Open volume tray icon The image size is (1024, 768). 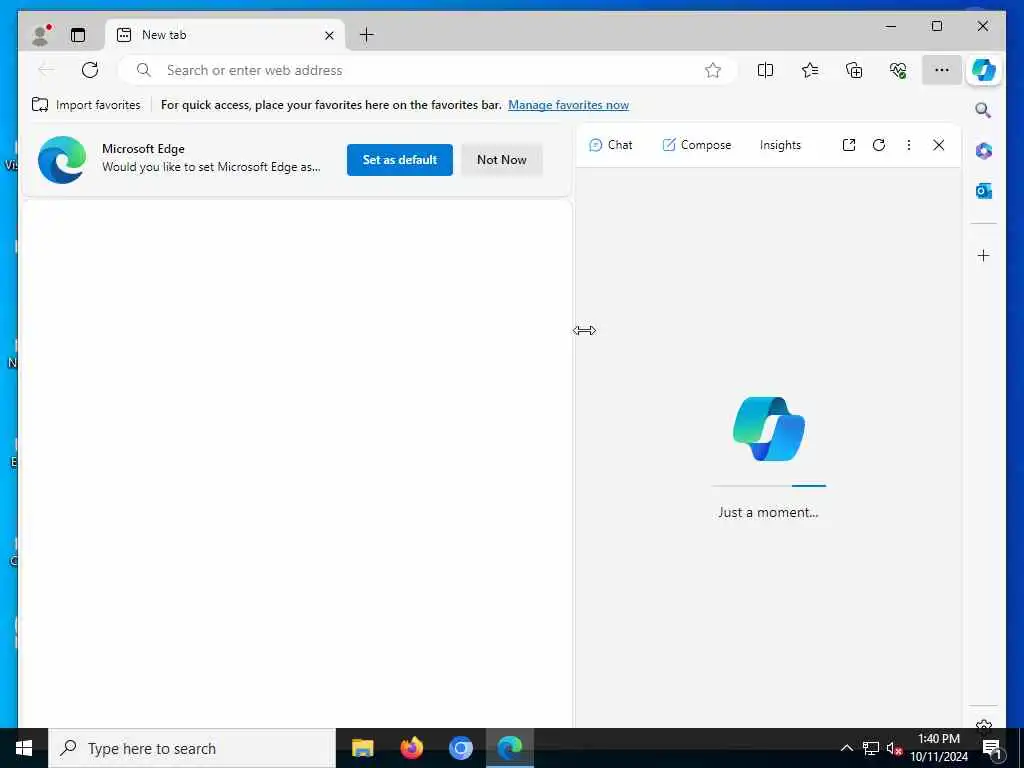click(x=894, y=748)
